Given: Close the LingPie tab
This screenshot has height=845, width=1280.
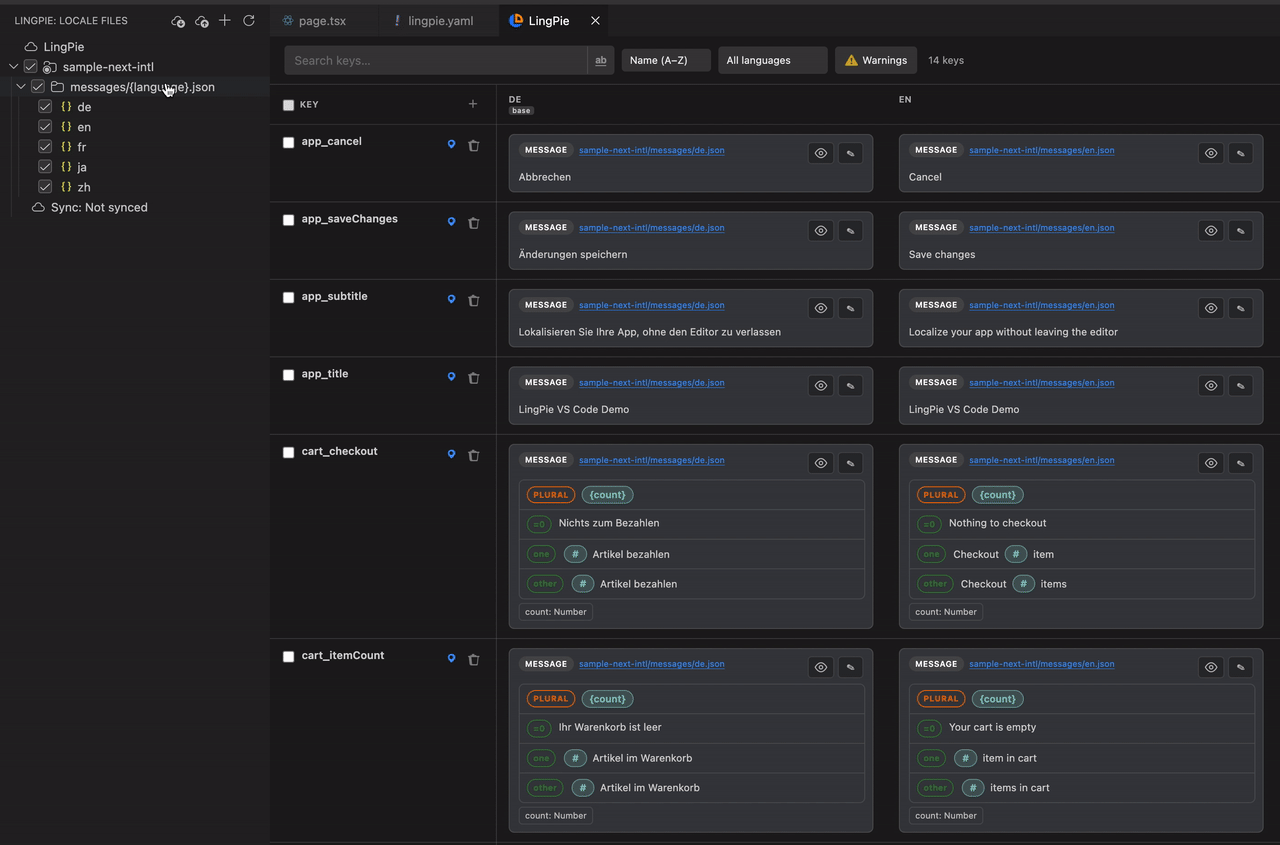Looking at the screenshot, I should [x=596, y=20].
